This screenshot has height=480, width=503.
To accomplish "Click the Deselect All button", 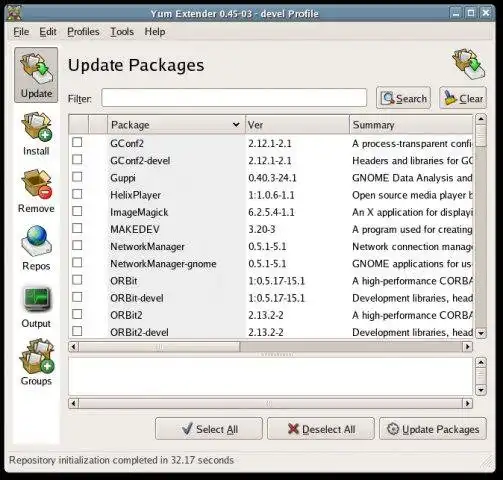I will (x=321, y=429).
